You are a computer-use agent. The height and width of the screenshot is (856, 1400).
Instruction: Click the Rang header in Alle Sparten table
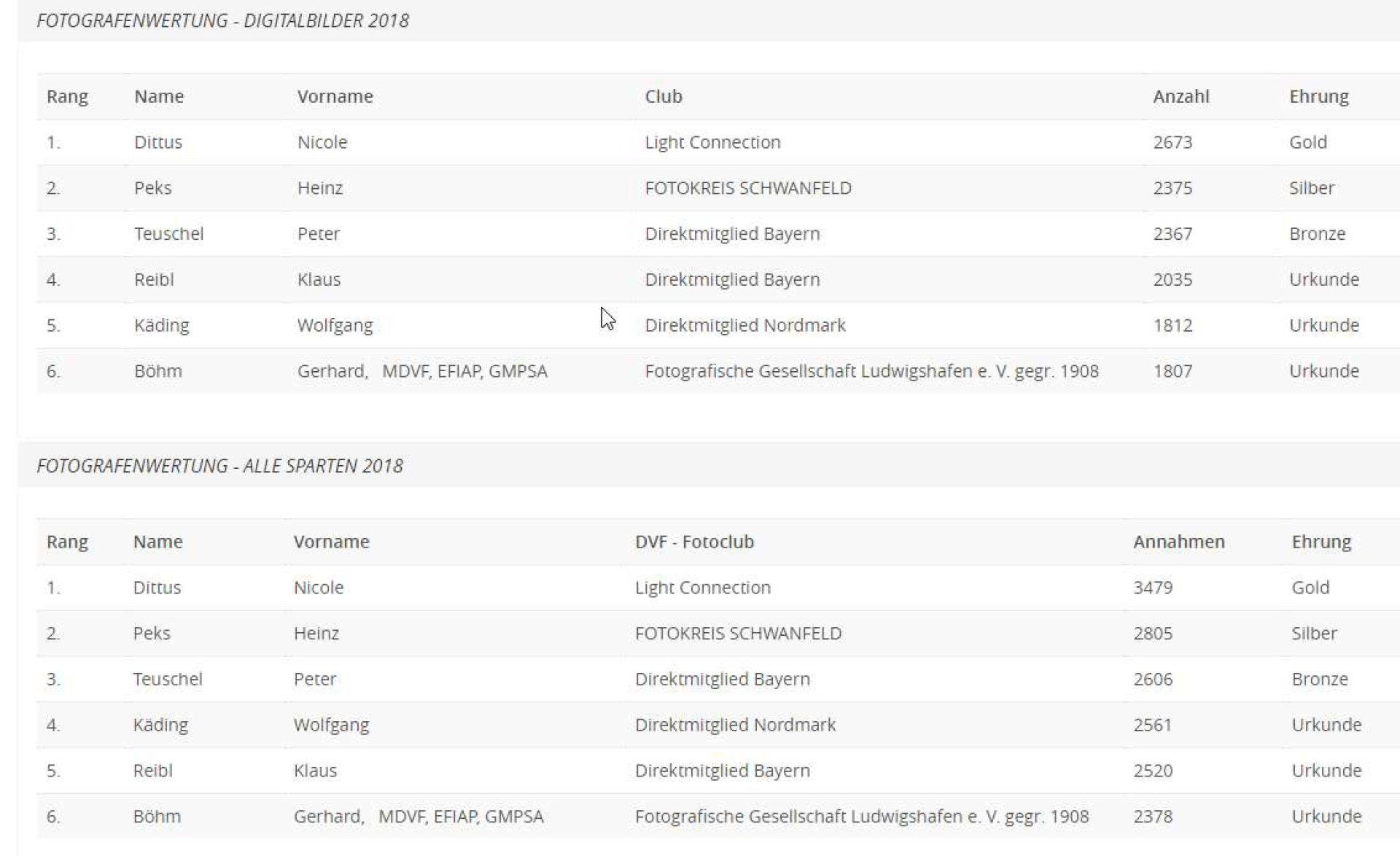tap(67, 542)
